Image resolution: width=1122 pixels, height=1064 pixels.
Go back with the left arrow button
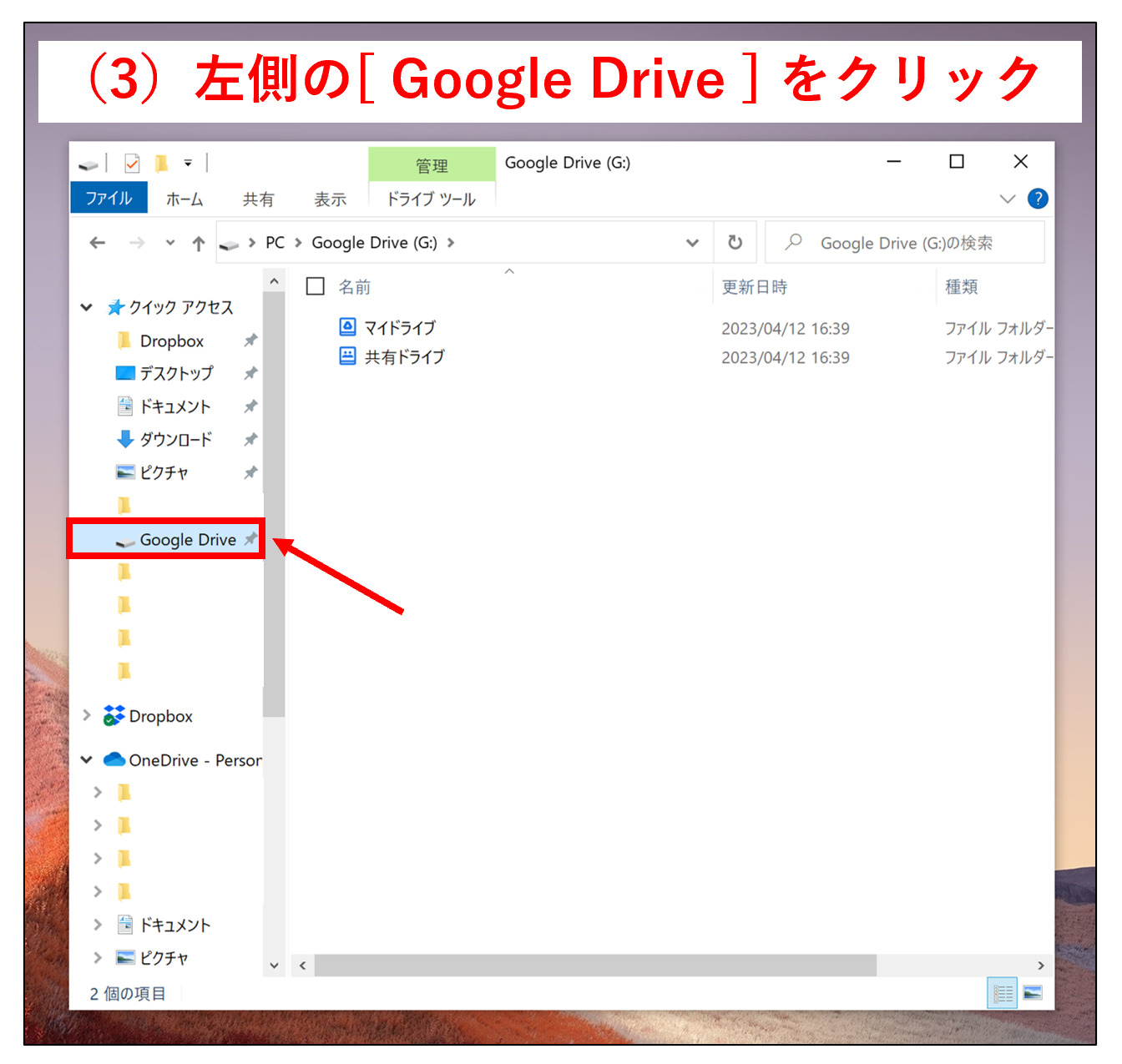98,243
